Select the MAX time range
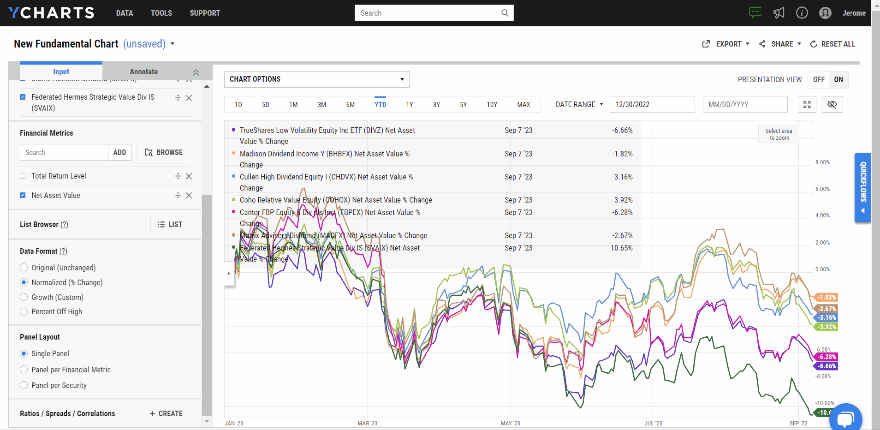The image size is (880, 430). 524,104
